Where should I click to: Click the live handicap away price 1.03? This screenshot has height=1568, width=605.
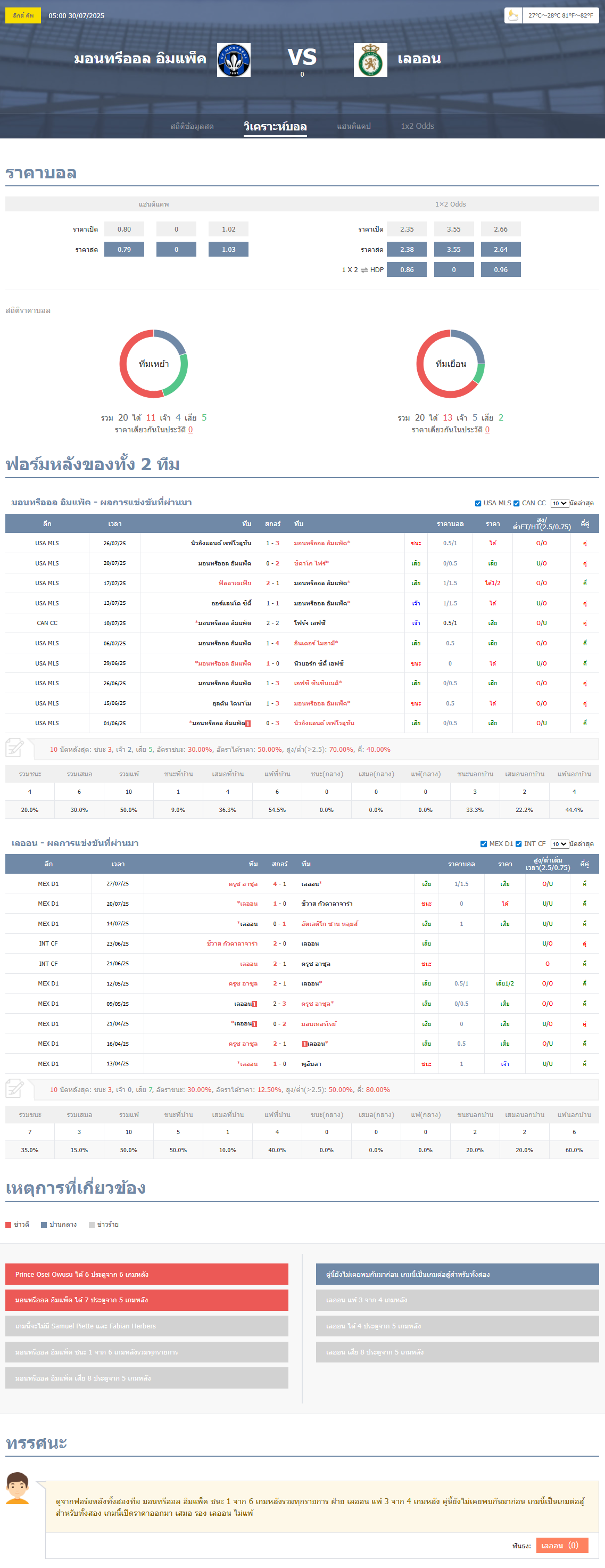pos(229,250)
